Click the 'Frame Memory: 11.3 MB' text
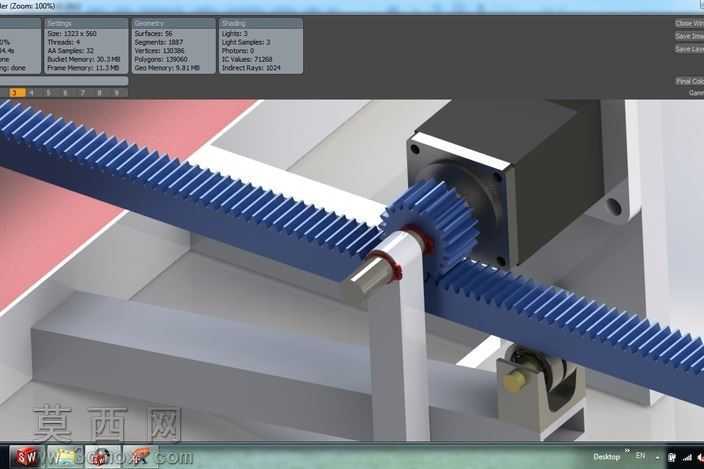704x469 pixels. (x=83, y=68)
